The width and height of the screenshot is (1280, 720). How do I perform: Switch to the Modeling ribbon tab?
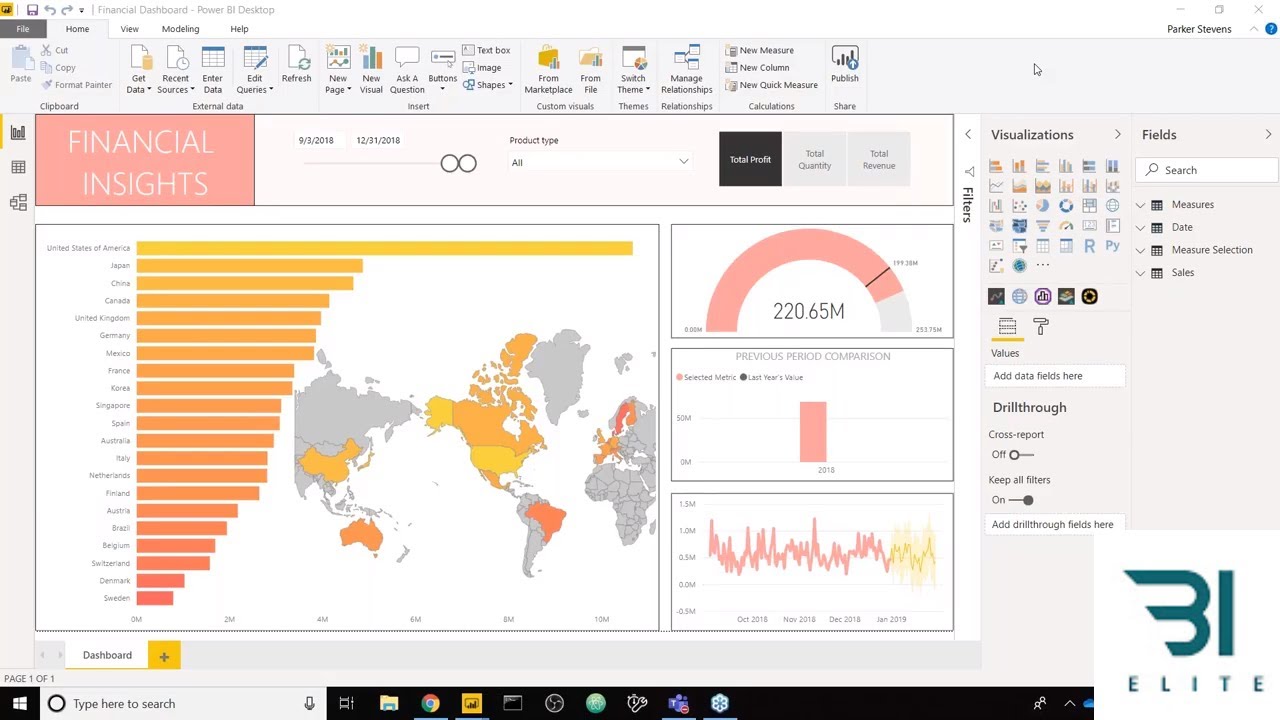[180, 29]
